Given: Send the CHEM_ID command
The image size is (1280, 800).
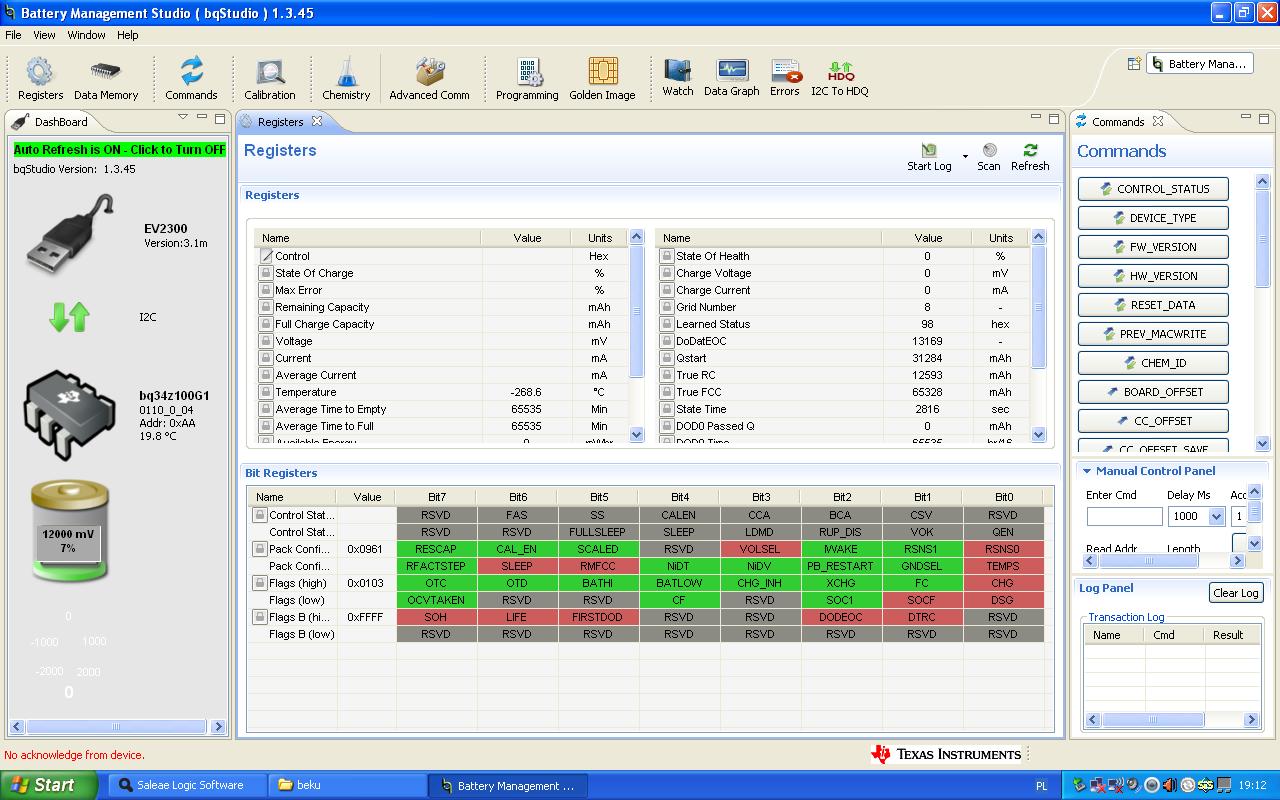Looking at the screenshot, I should (1153, 363).
